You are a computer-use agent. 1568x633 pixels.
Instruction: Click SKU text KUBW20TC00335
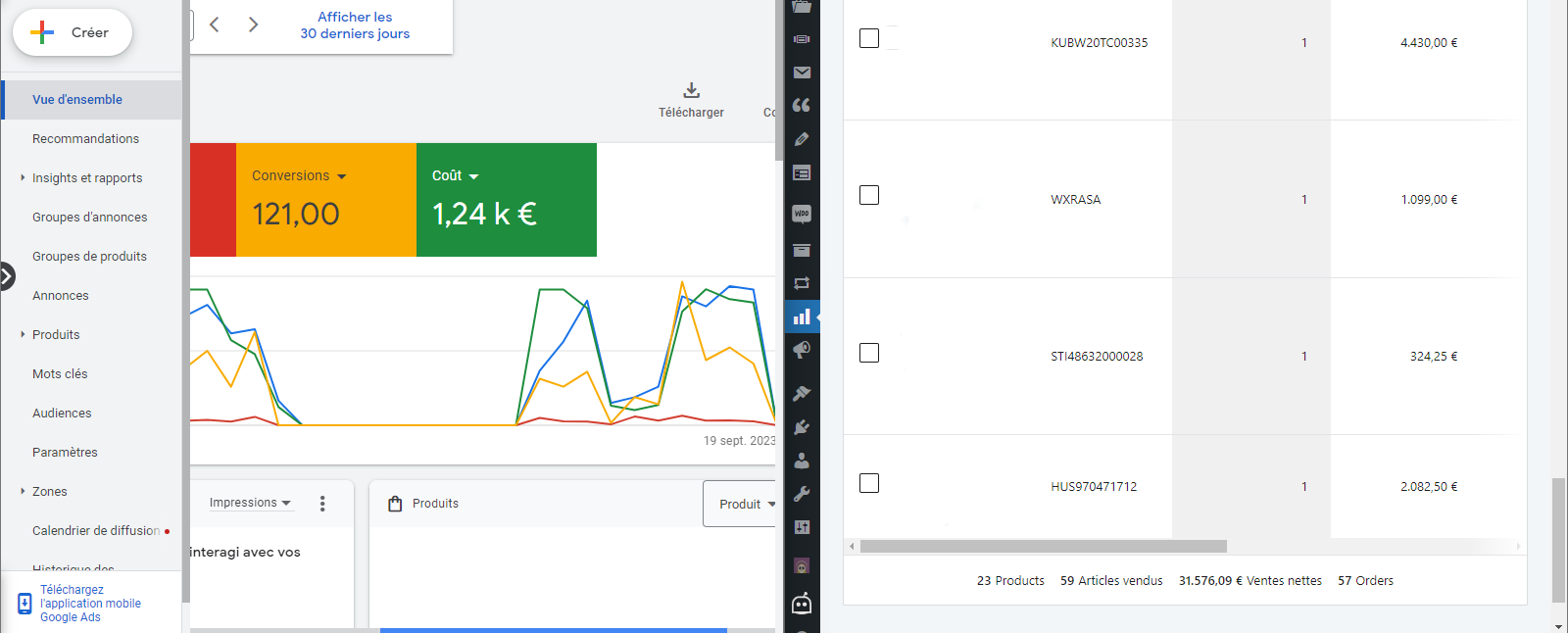click(x=1099, y=43)
